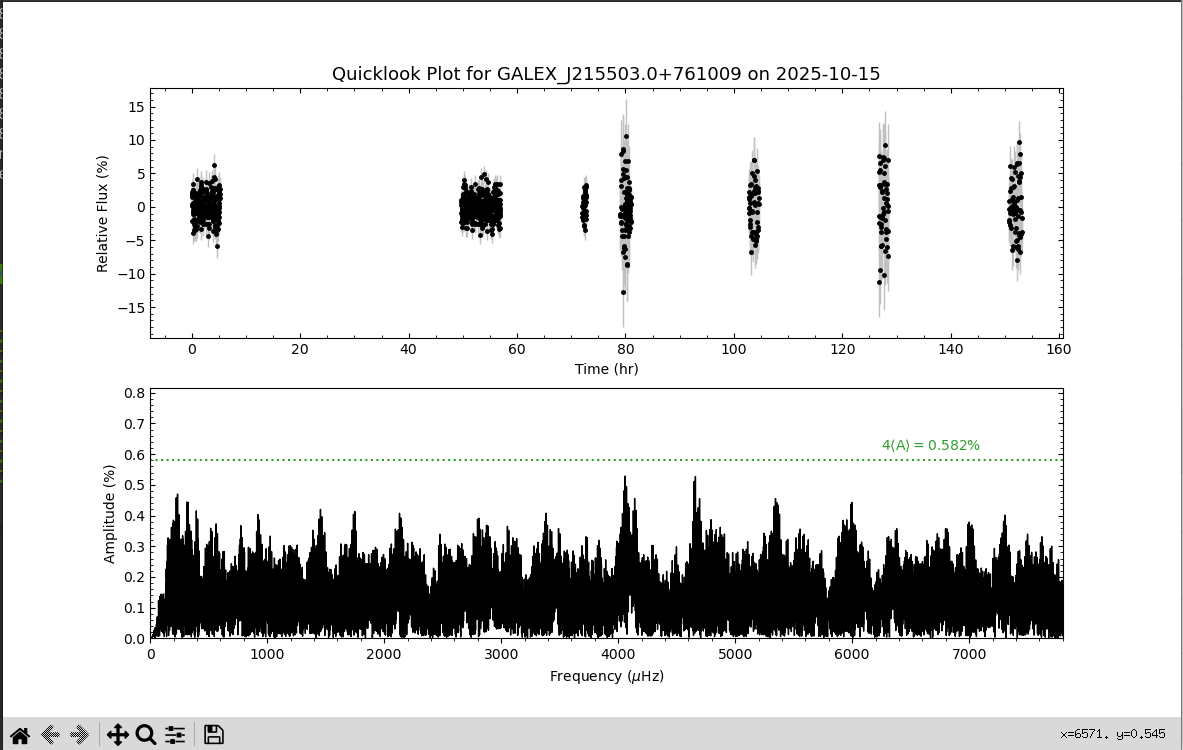Viewport: 1183px width, 750px height.
Task: Click the green 4⟨A⟩ = 0.582% threshold label
Action: point(930,445)
